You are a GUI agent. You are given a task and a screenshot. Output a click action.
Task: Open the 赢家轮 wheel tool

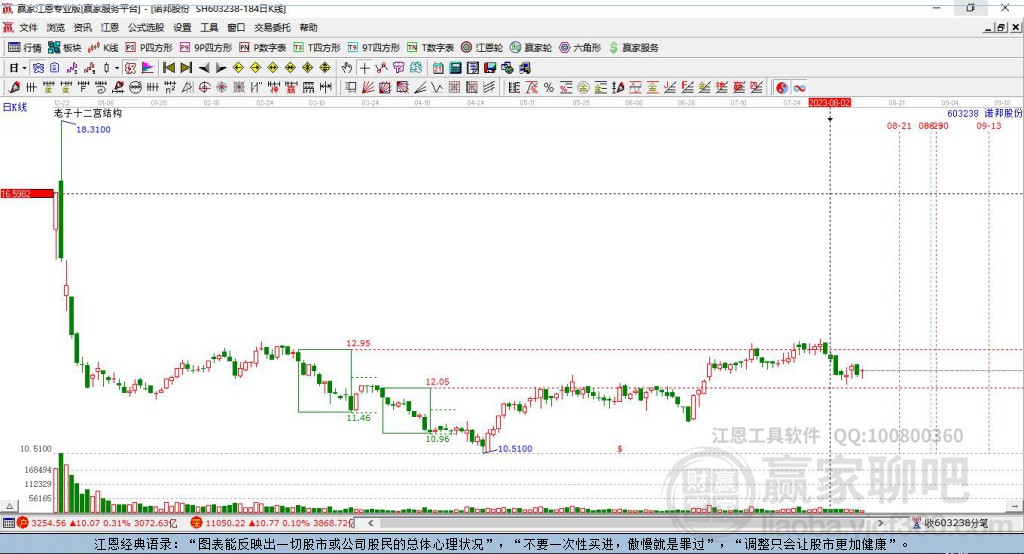click(x=531, y=48)
